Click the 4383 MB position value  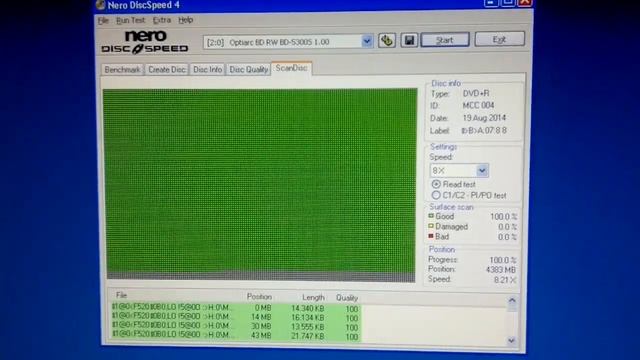click(501, 270)
